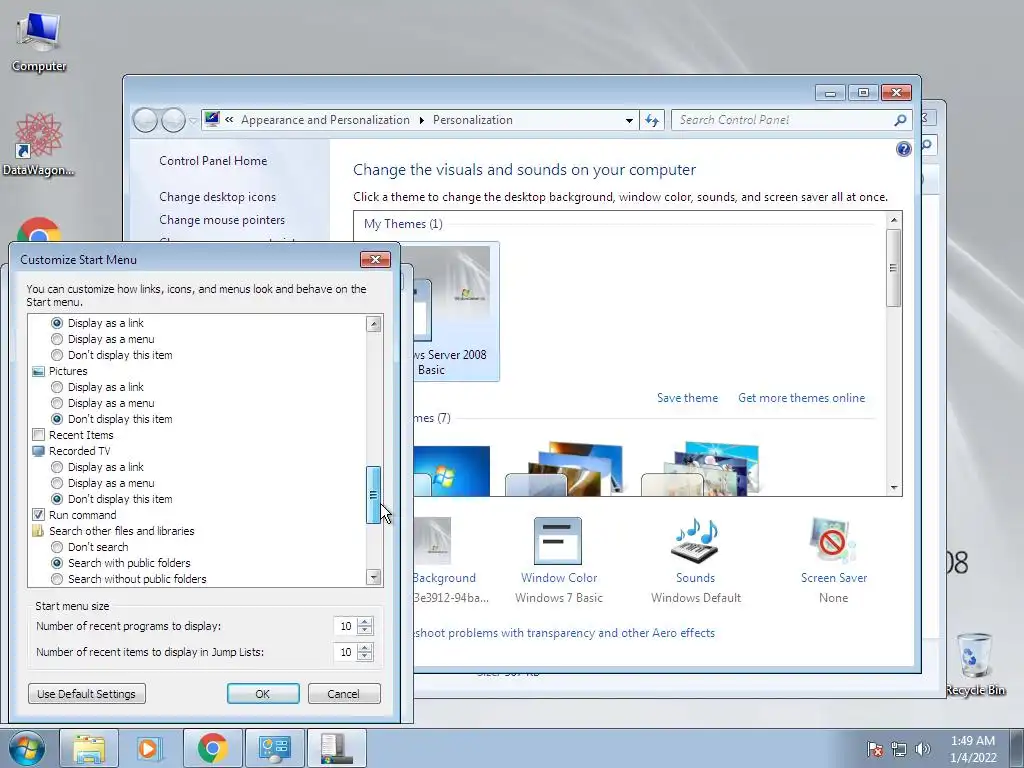
Task: Click the Action Center flag tray icon
Action: coord(875,749)
